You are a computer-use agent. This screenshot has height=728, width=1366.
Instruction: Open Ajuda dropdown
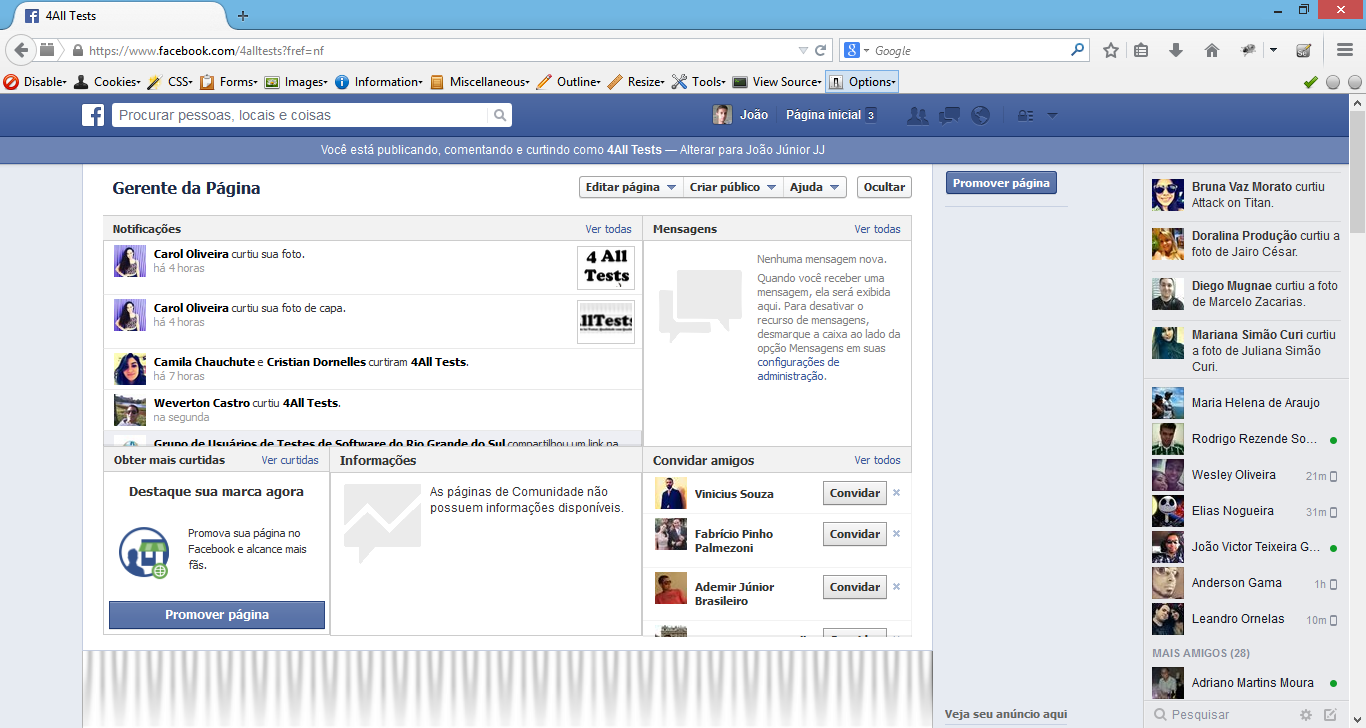[x=815, y=187]
